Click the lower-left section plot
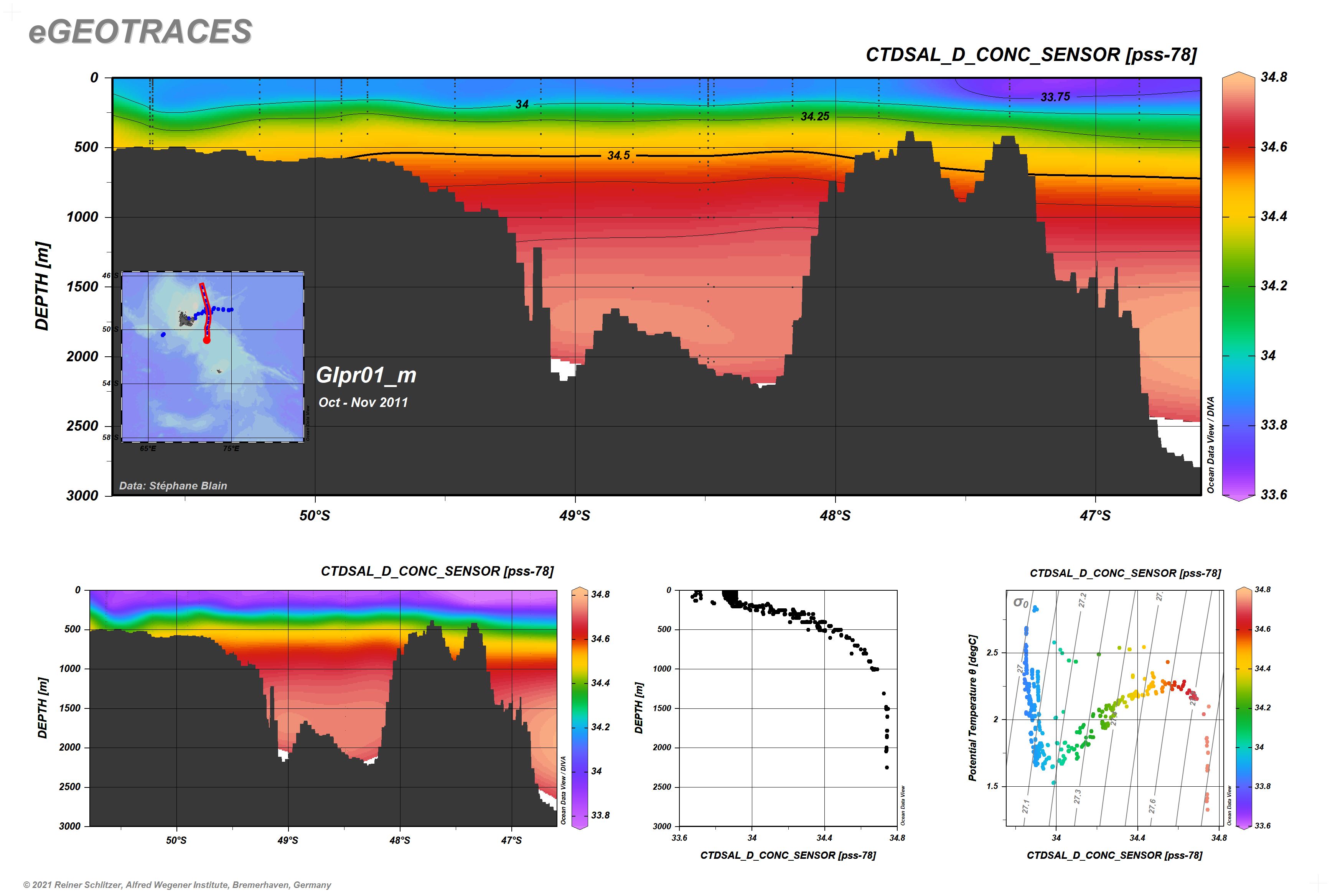Image resolution: width=1330 pixels, height=896 pixels. click(323, 708)
